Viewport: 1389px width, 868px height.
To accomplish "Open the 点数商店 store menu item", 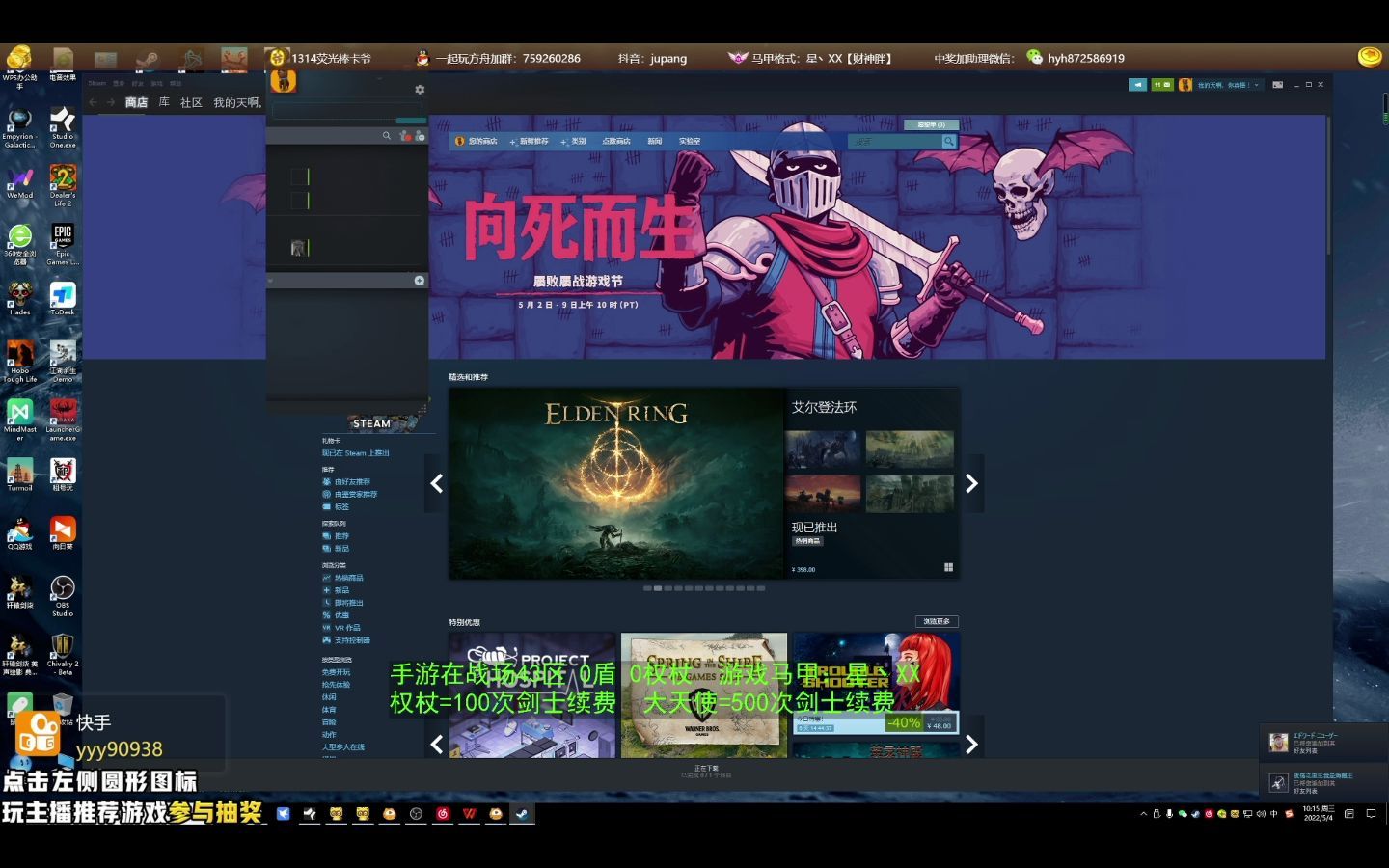I will click(615, 141).
